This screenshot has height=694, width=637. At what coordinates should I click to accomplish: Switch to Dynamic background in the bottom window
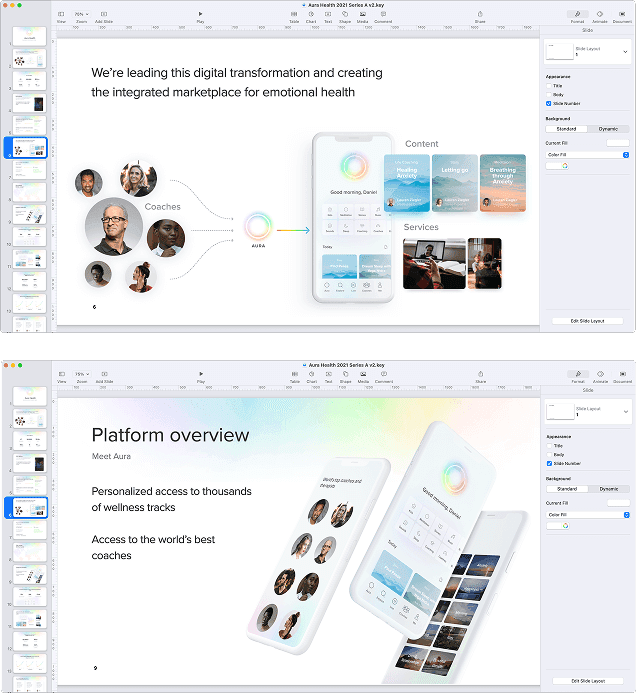[x=609, y=489]
